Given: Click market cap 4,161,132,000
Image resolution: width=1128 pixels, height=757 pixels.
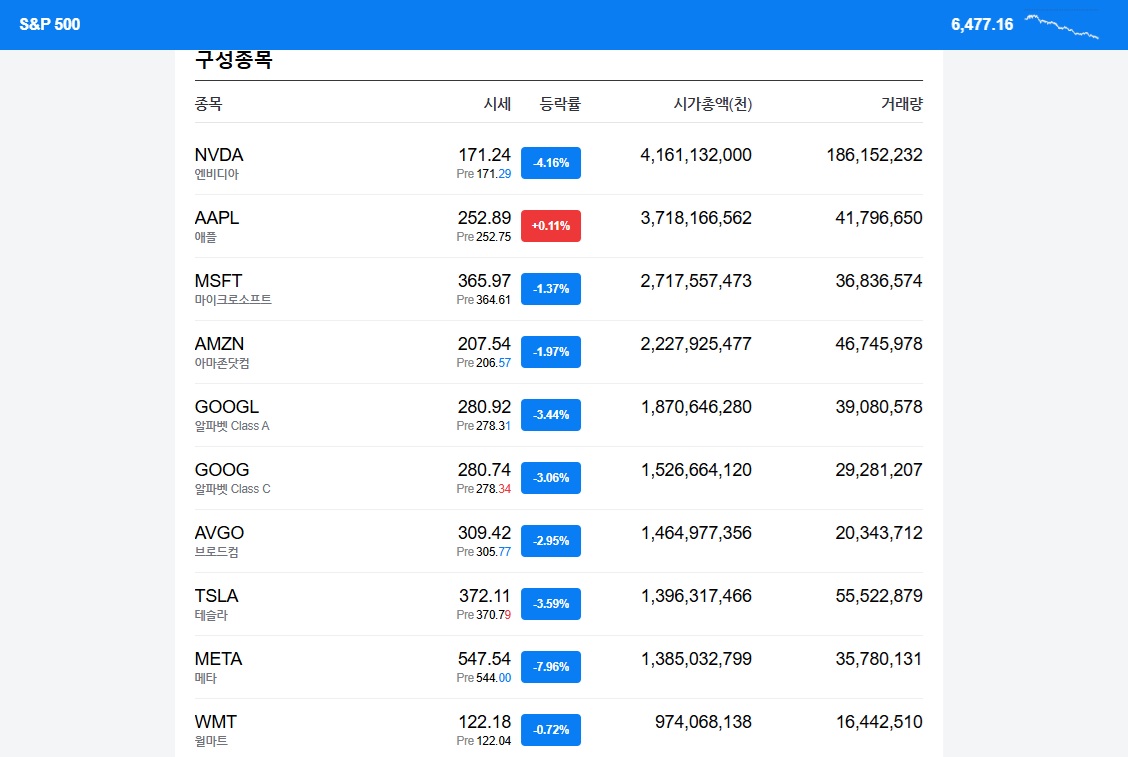Looking at the screenshot, I should 696,155.
